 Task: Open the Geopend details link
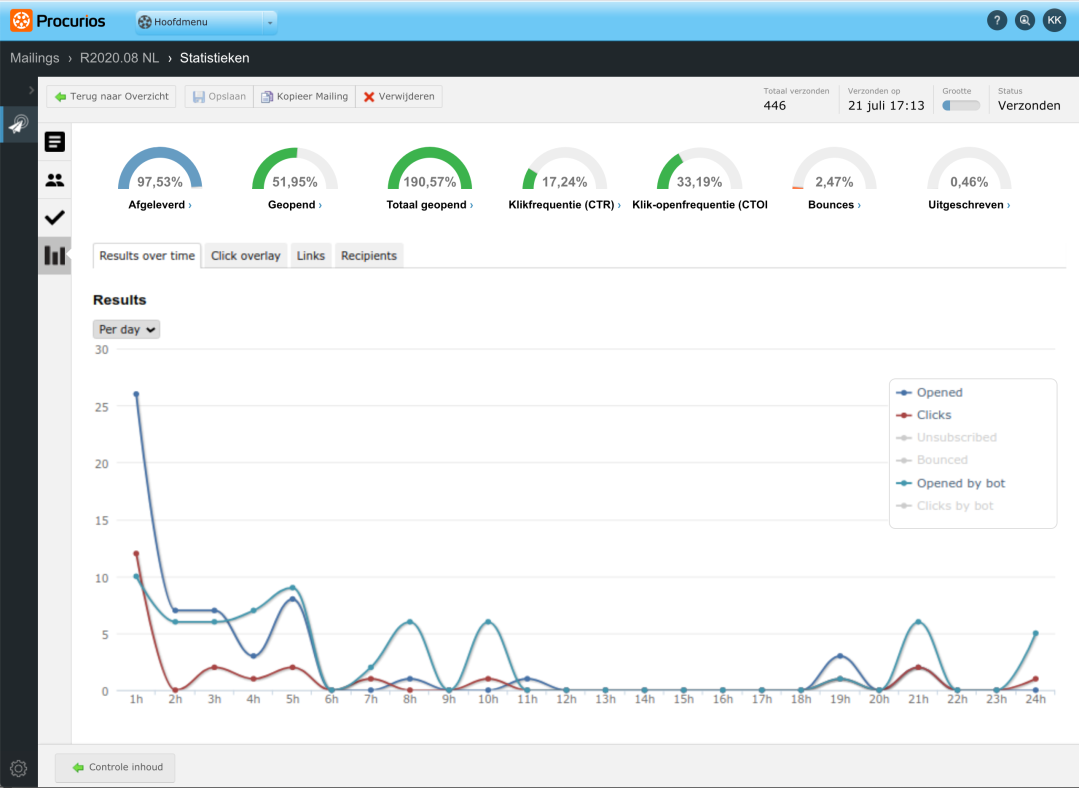295,204
